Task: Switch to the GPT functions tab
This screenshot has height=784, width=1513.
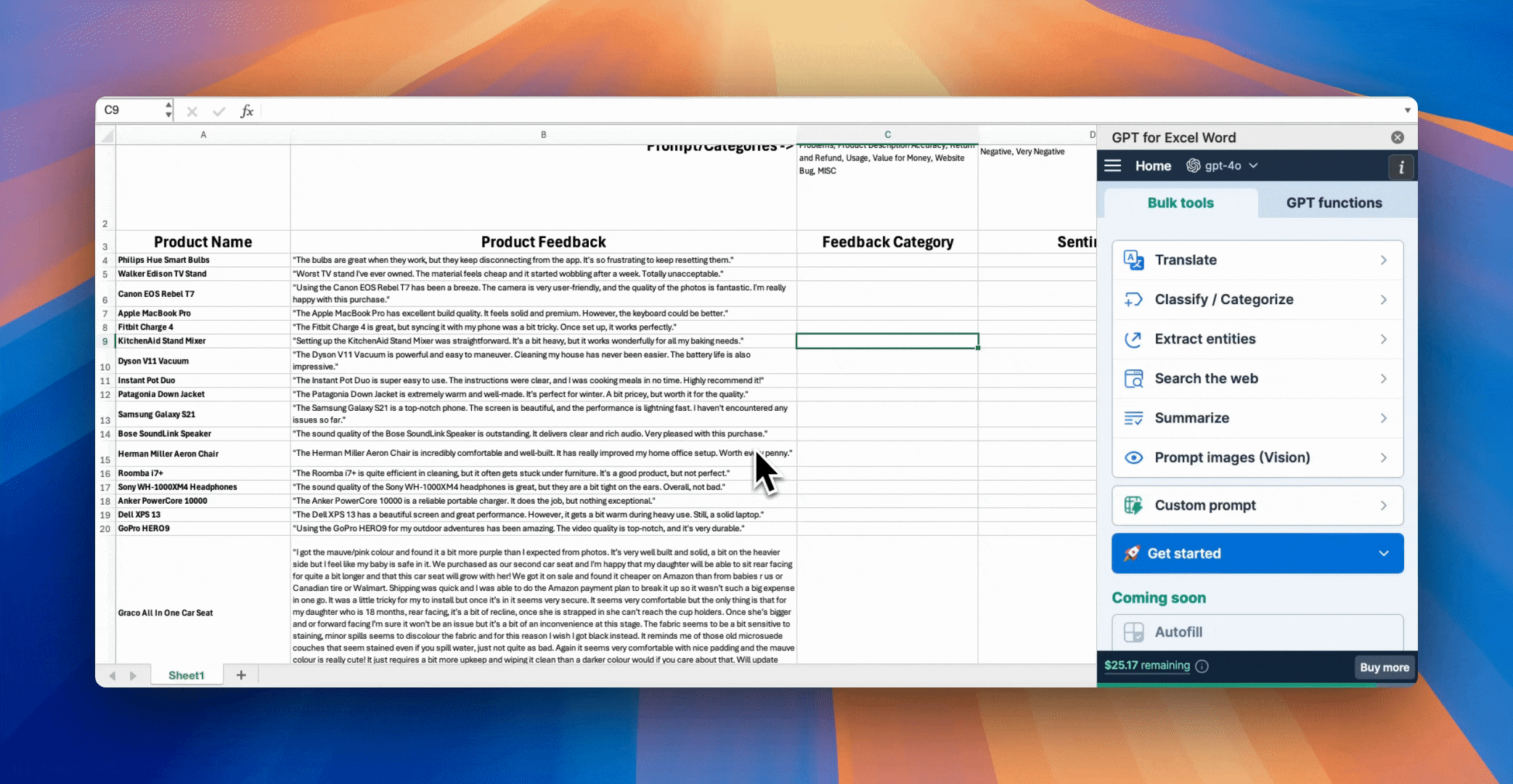Action: [1334, 203]
